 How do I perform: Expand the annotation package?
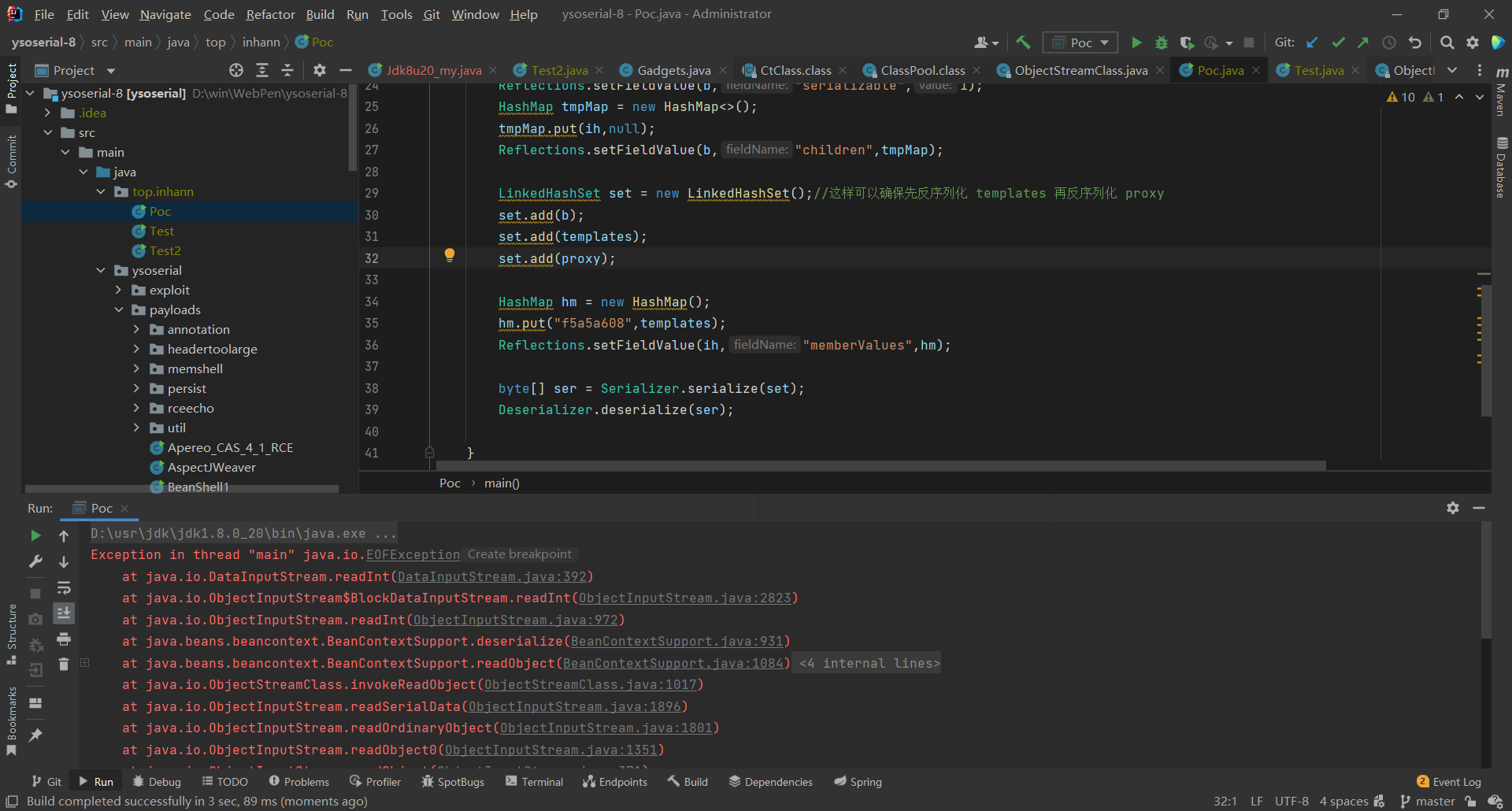(136, 329)
